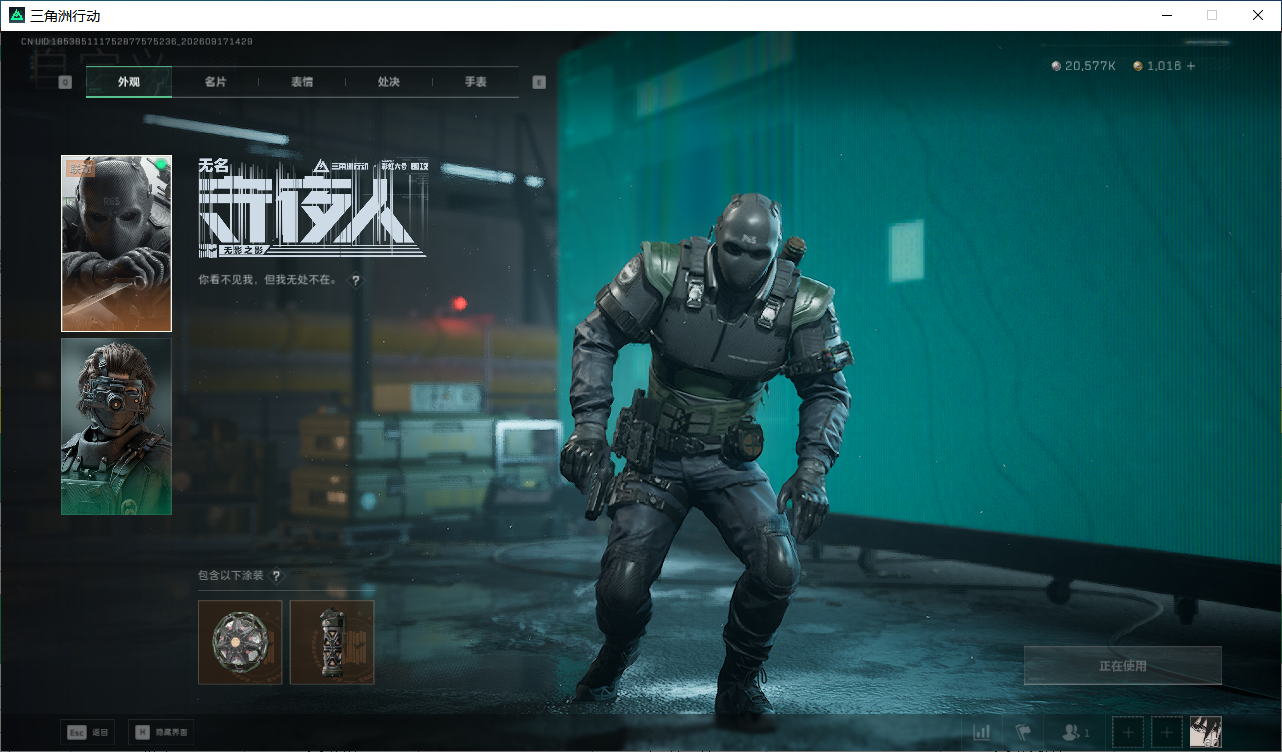Select the masked 联动 operator skin card
1282x752 pixels.
(116, 243)
